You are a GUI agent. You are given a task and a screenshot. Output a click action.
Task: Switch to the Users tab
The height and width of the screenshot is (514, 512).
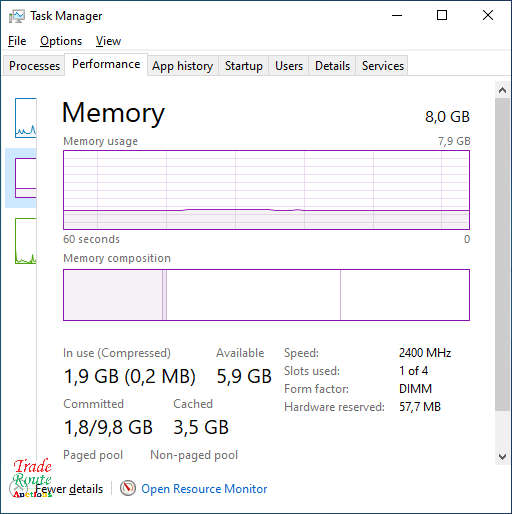(289, 66)
